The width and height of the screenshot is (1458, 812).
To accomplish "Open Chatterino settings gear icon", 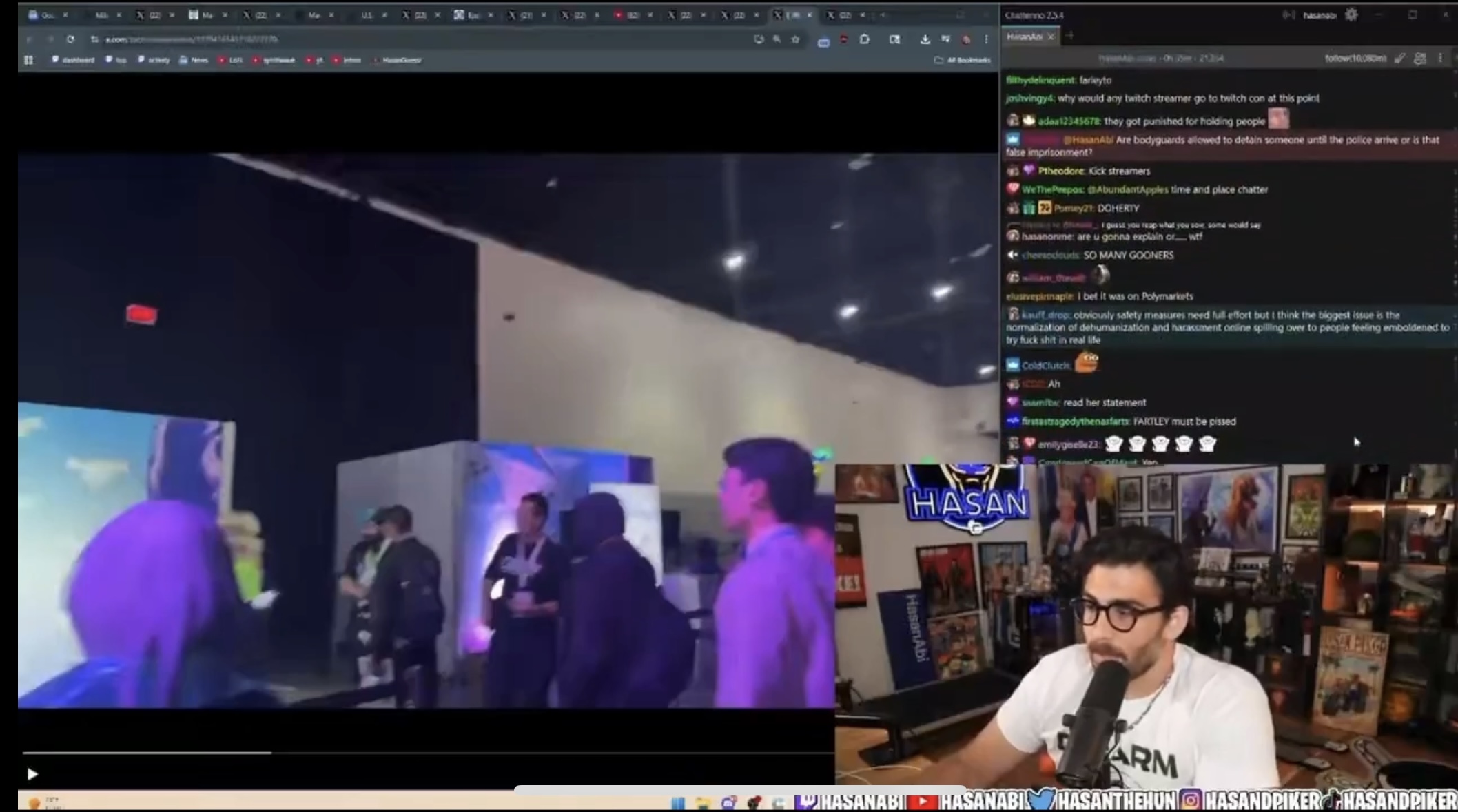I will (x=1351, y=14).
